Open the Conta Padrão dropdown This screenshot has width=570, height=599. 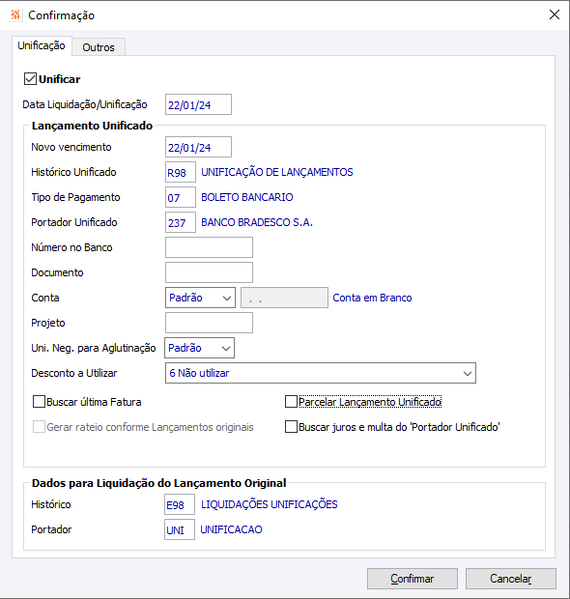[200, 298]
